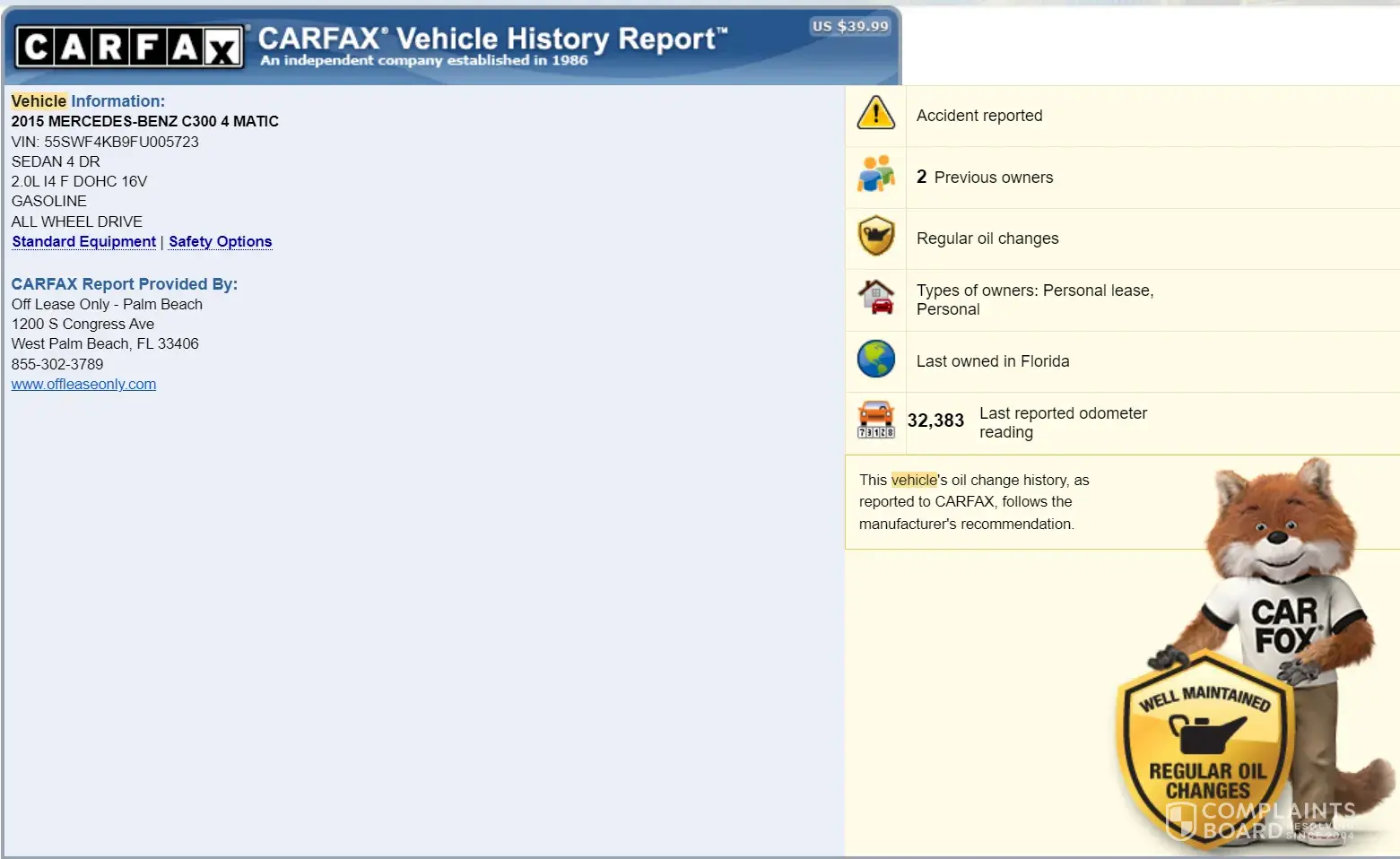Open the Safety Options link

220,242
